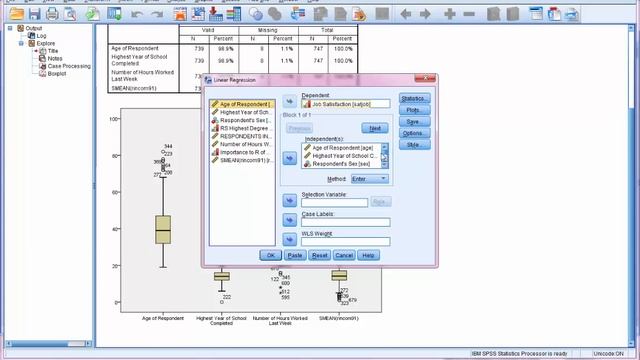This screenshot has height=360, width=640.
Task: Open the Statistics... regression options button
Action: coord(414,98)
